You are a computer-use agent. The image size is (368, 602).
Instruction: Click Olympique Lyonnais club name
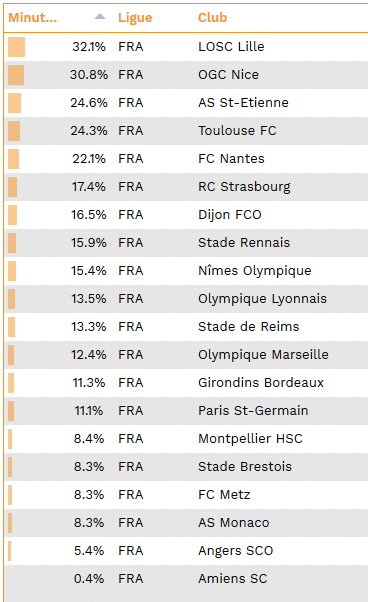click(262, 299)
